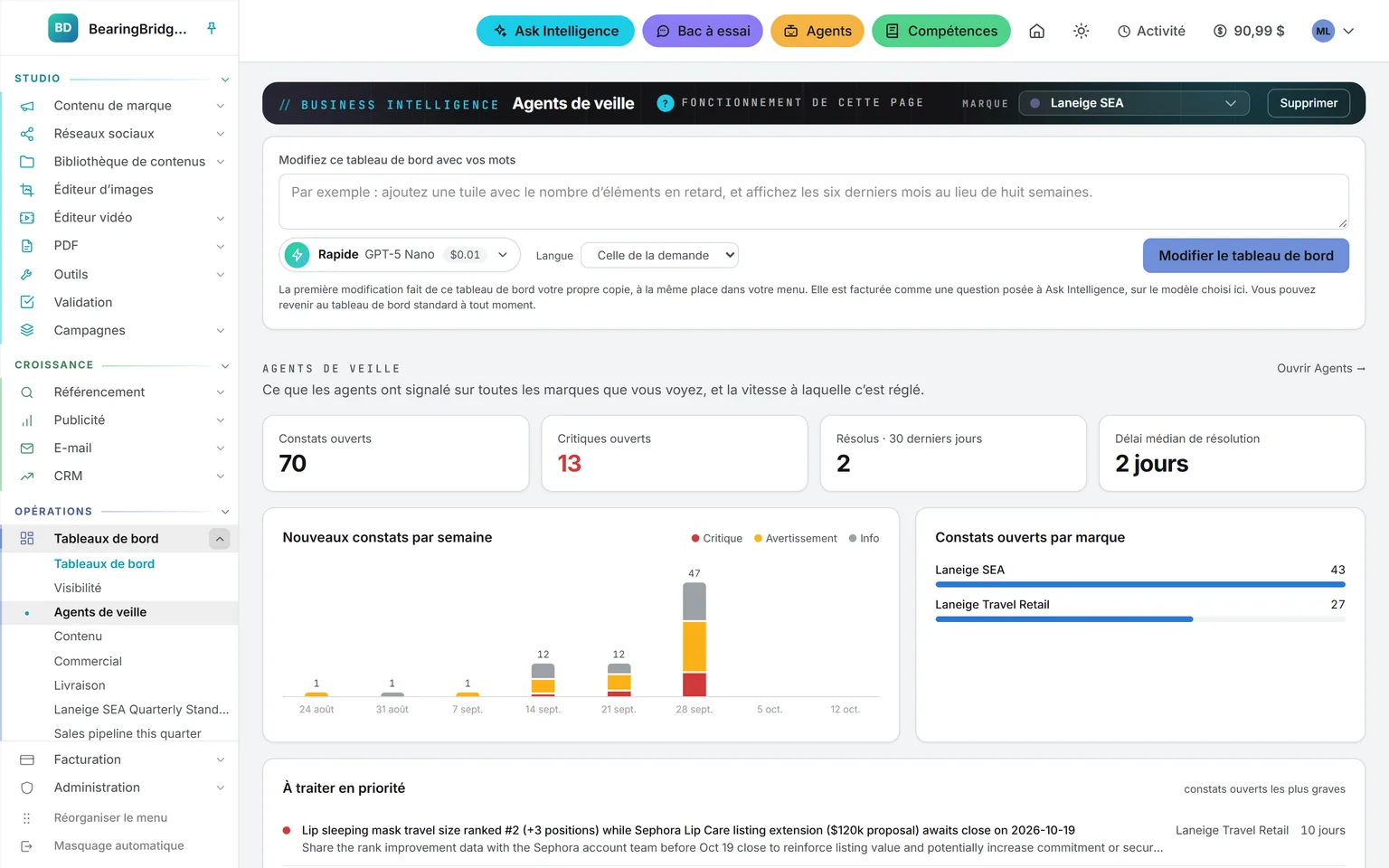This screenshot has width=1389, height=868.
Task: Click the Publicité bar chart icon
Action: click(x=27, y=420)
